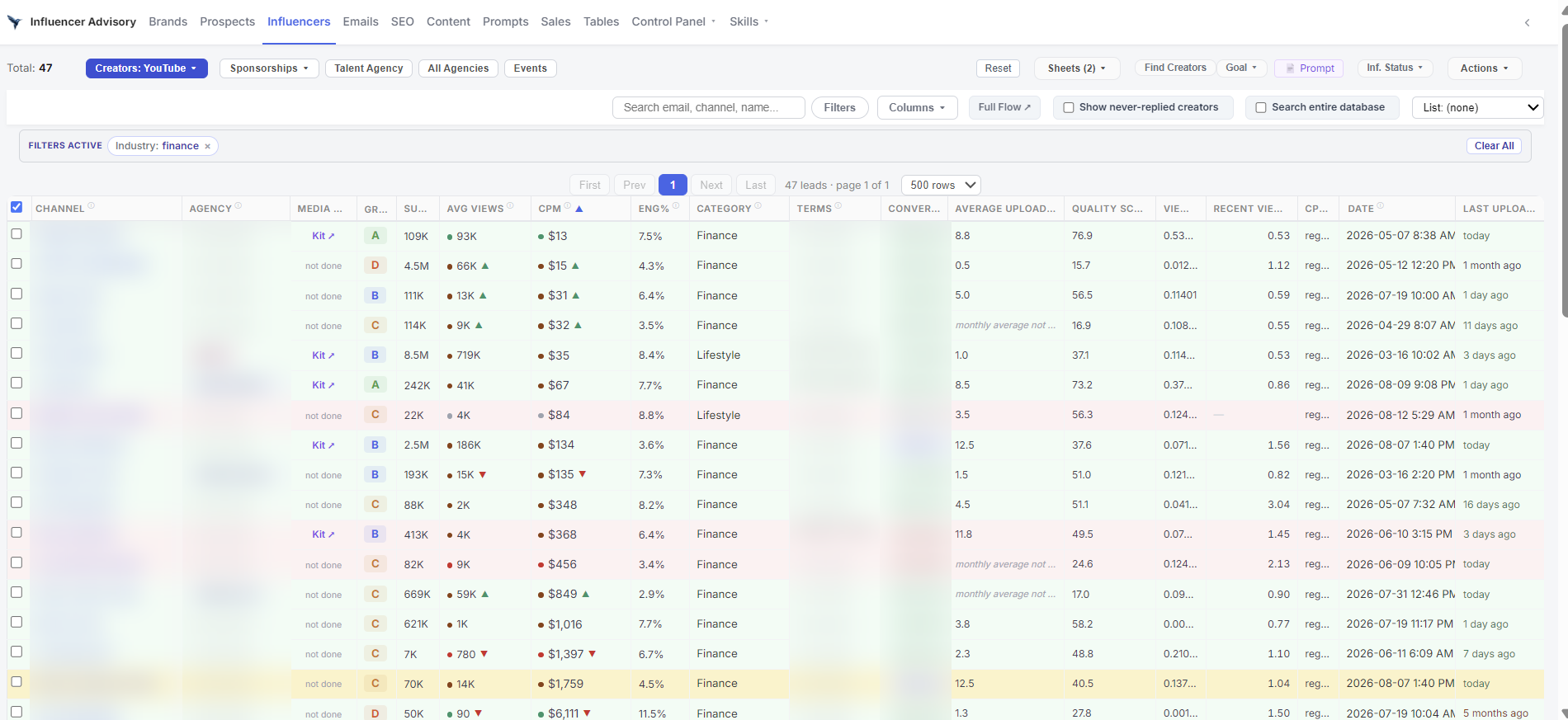Open the info icon beside DATE header
Viewport: 1568px width, 720px height.
(1381, 206)
